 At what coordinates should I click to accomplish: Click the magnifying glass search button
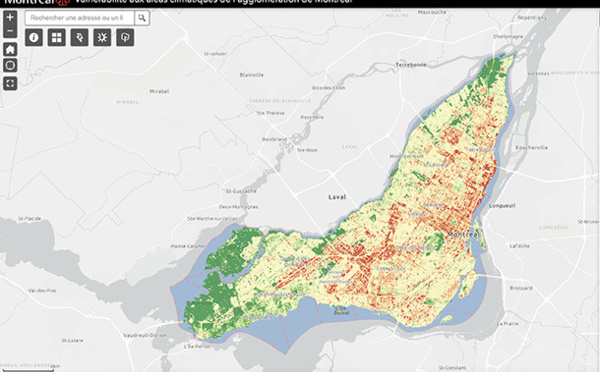click(x=142, y=18)
